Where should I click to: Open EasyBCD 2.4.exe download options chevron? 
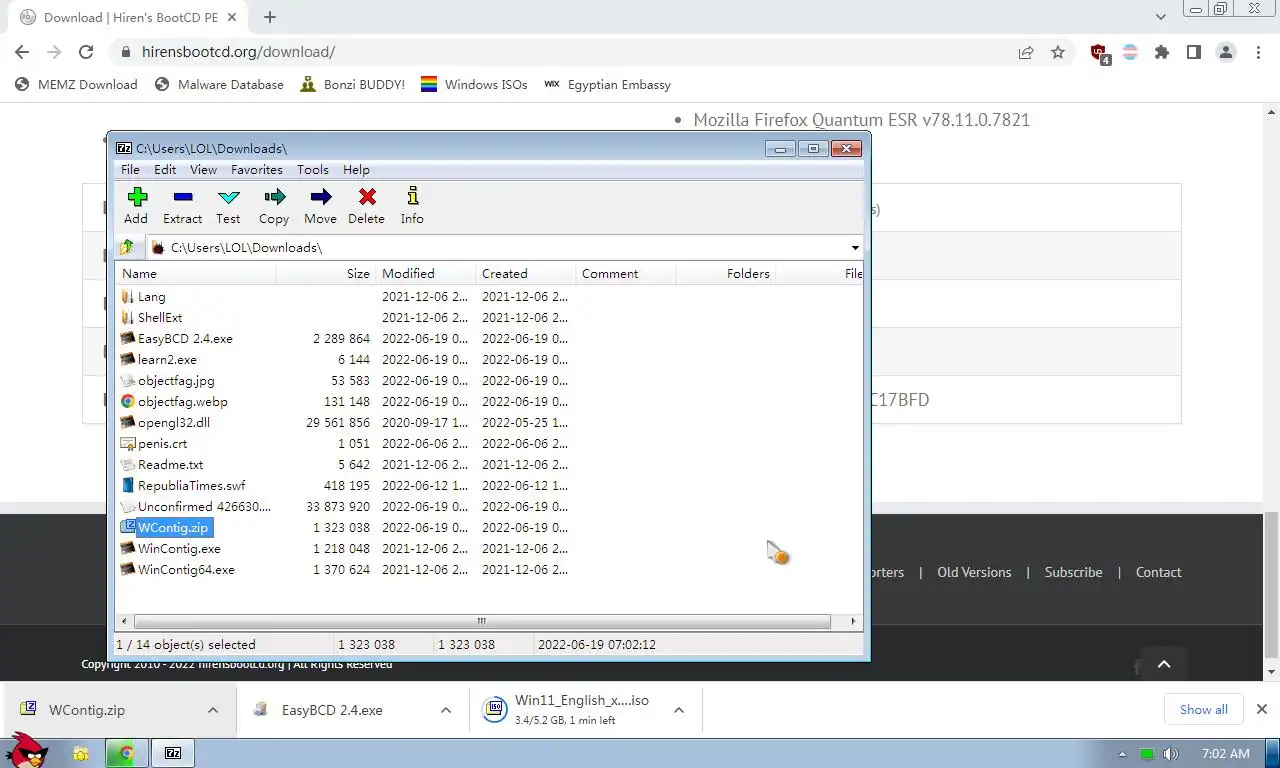point(446,710)
